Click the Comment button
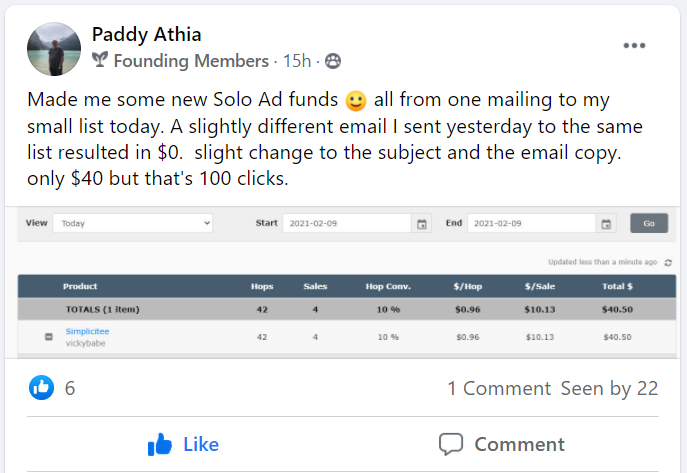 coord(502,444)
